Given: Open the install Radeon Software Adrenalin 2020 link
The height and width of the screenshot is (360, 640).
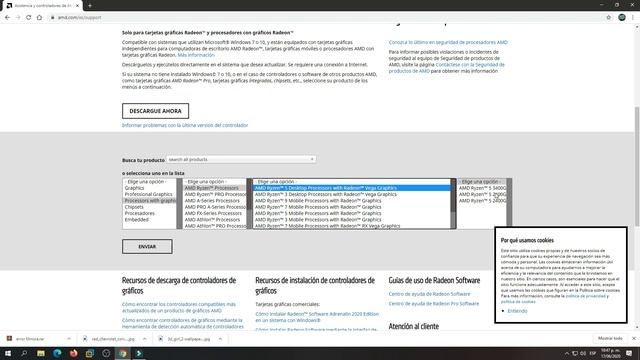Looking at the screenshot, I should tap(317, 317).
